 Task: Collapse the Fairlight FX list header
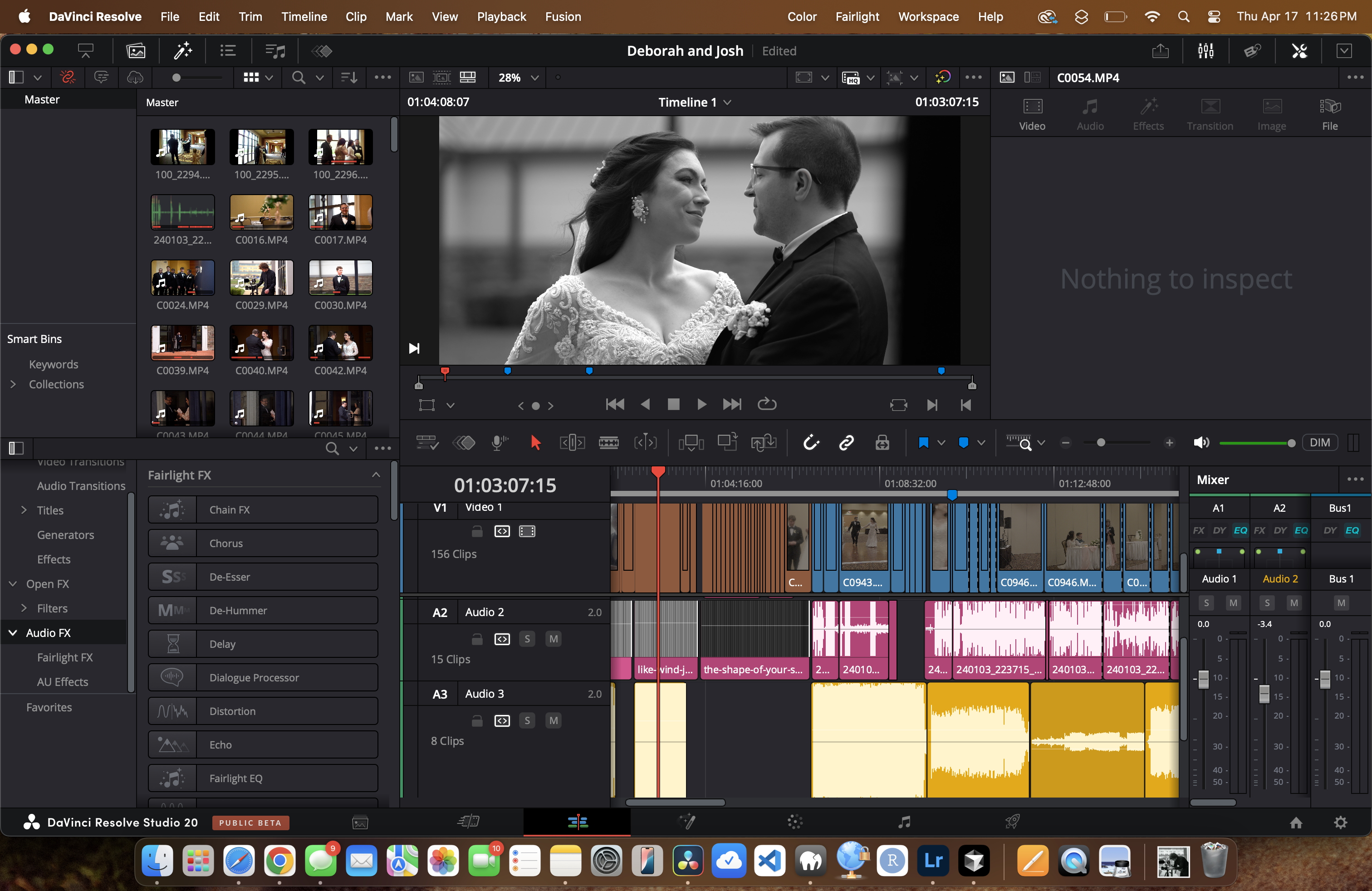(x=376, y=475)
